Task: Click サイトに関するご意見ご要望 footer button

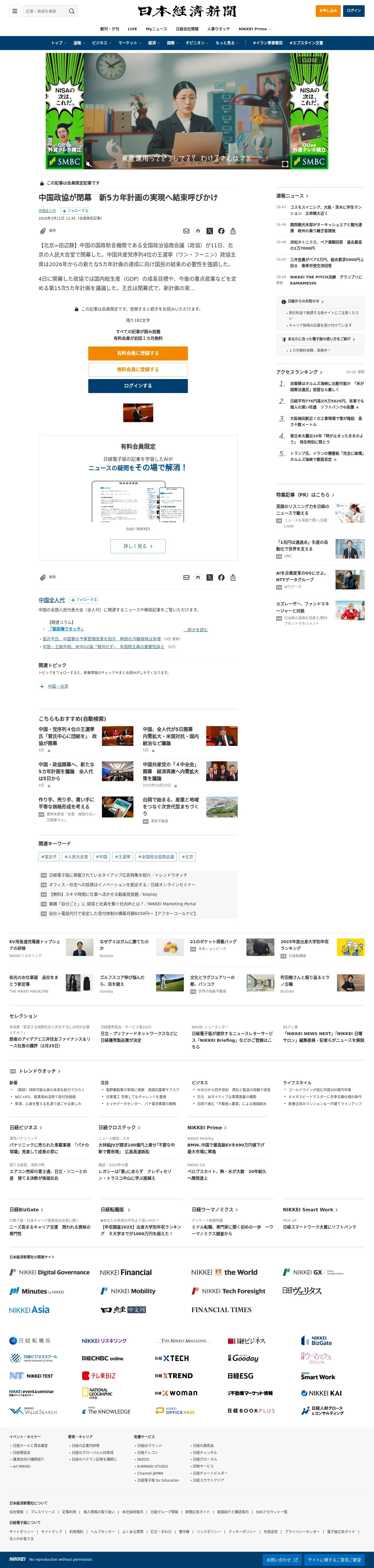Action: point(334,1560)
